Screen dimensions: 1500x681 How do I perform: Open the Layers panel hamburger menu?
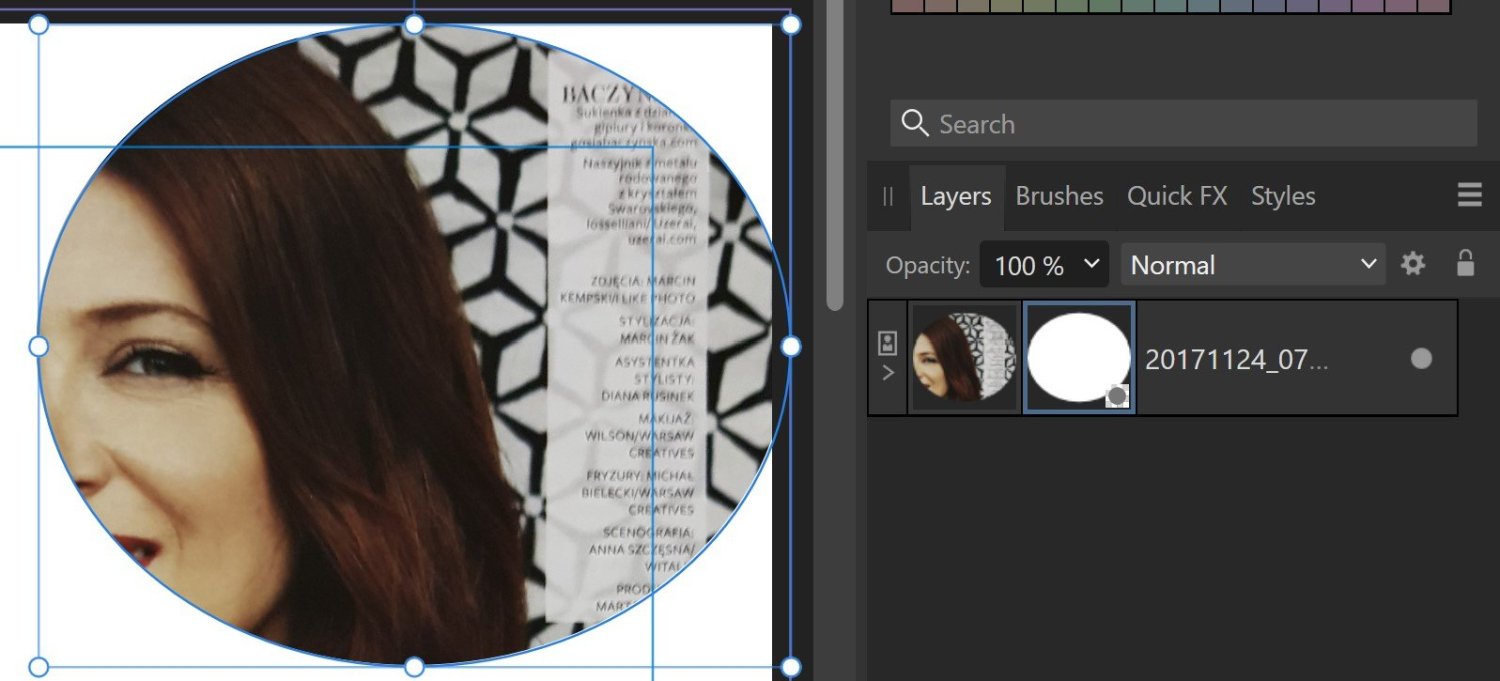(x=1469, y=195)
